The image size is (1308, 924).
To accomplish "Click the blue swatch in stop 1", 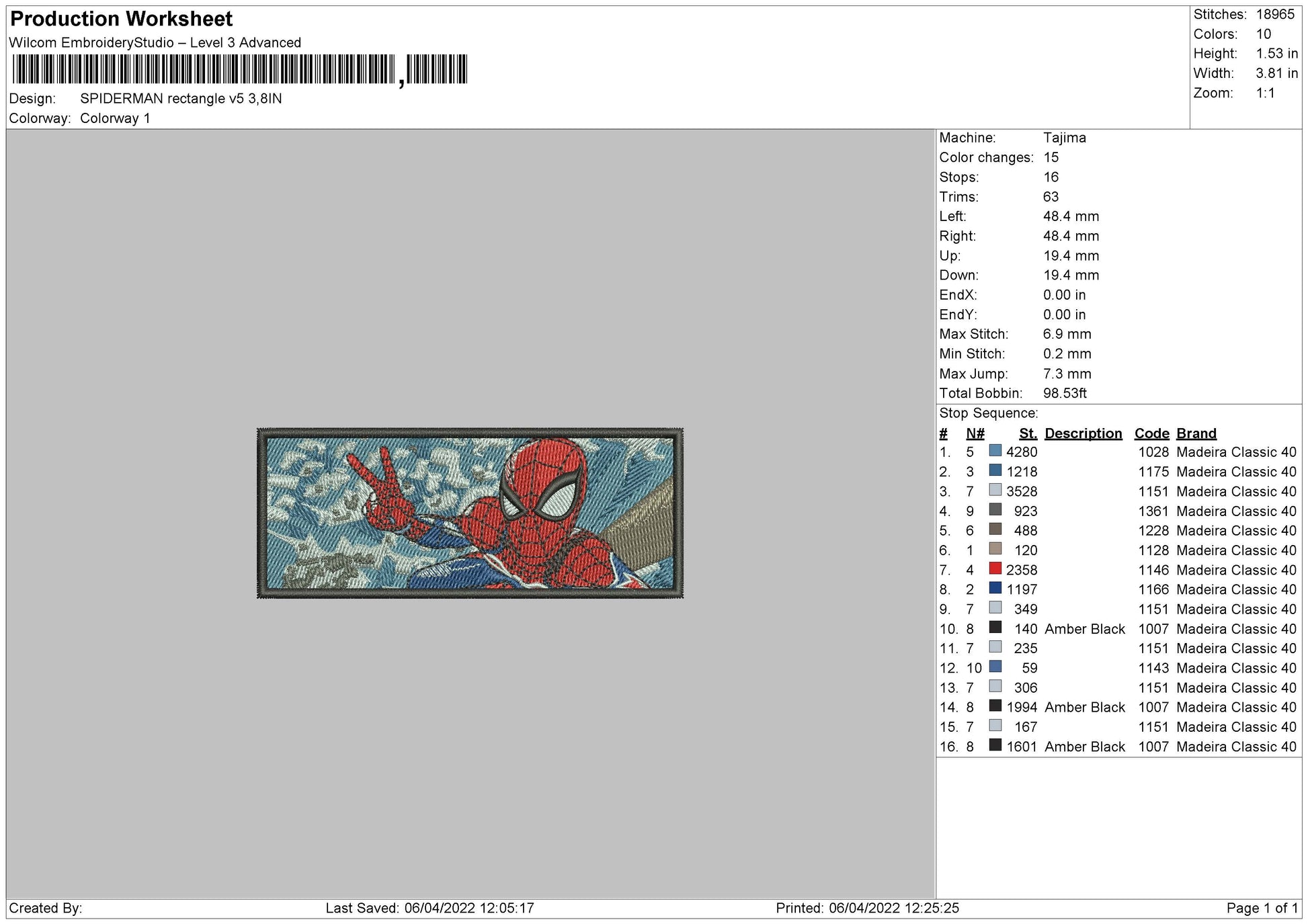I will pyautogui.click(x=995, y=451).
